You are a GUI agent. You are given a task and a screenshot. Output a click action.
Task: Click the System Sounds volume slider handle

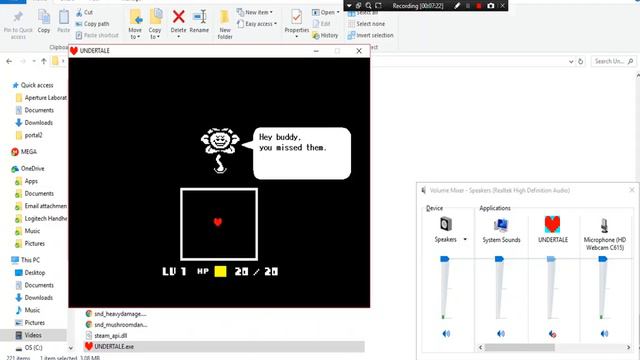pyautogui.click(x=499, y=259)
